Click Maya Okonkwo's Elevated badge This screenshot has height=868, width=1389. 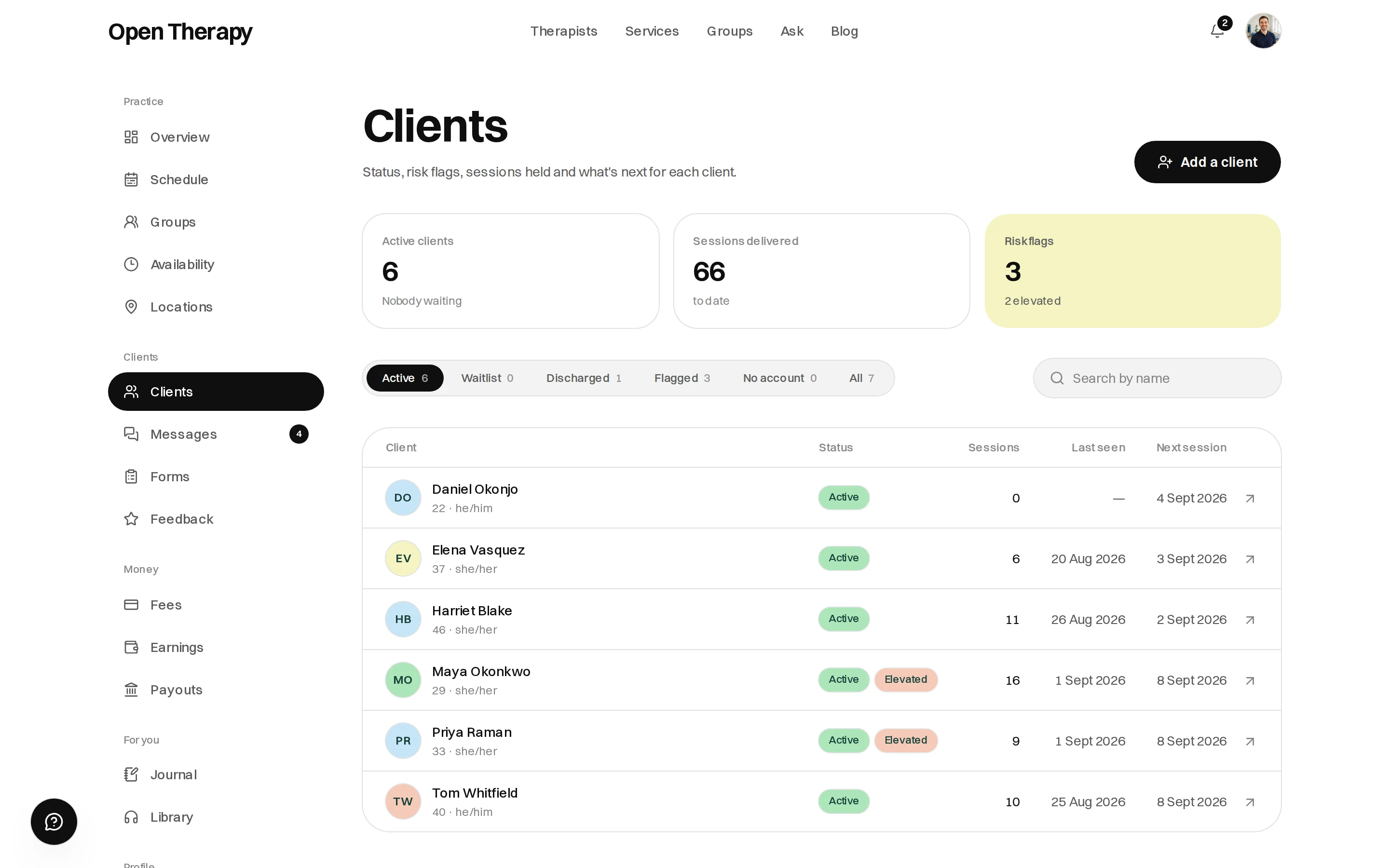click(x=906, y=680)
